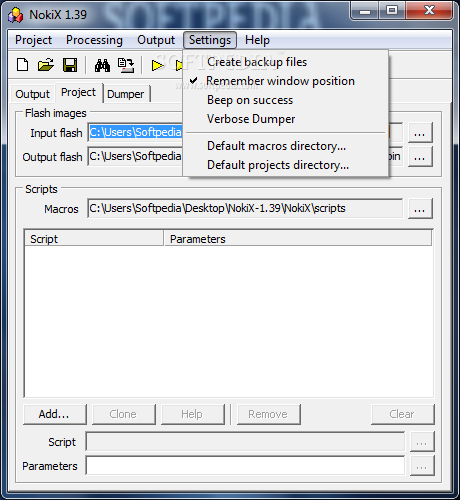Click the Open project folder icon

tap(46, 65)
